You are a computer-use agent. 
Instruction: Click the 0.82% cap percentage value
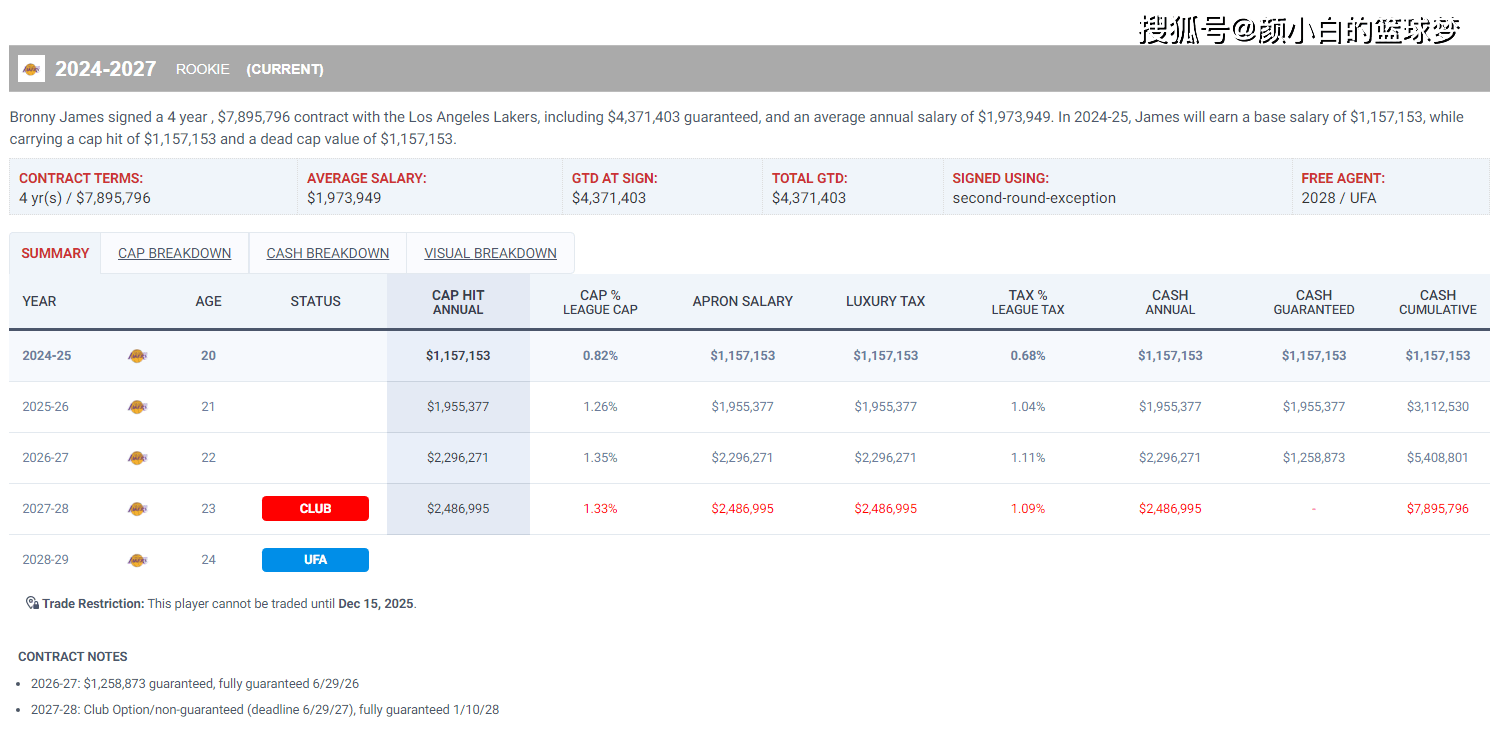click(x=600, y=356)
